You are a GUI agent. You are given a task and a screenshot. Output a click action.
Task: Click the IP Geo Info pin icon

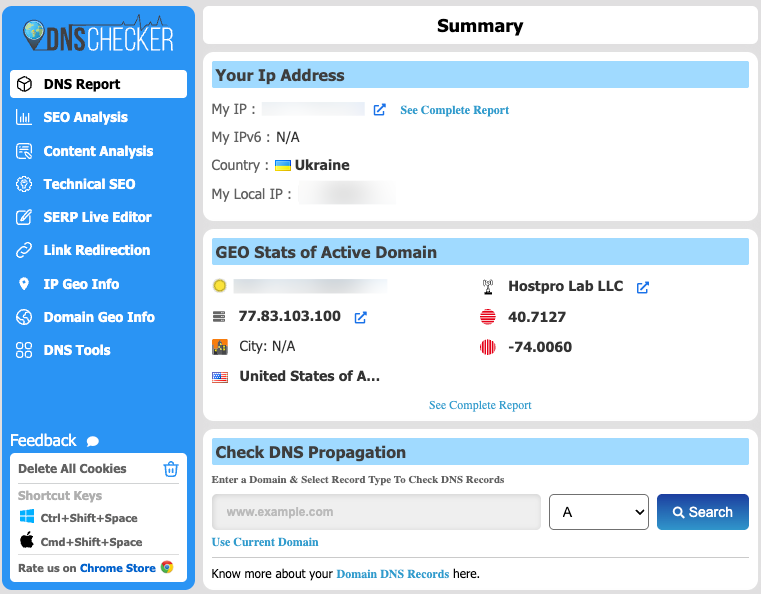coord(24,284)
